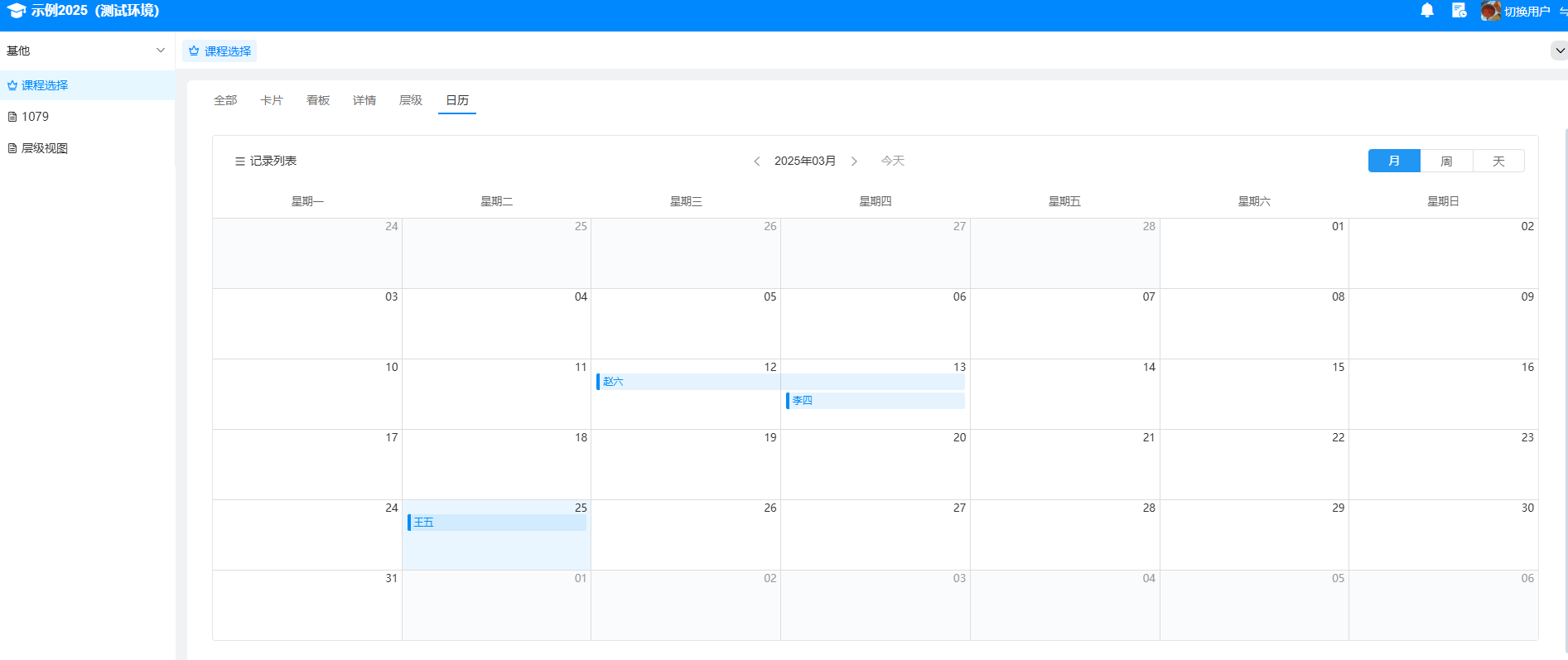Click the 今天 button

coord(892,161)
